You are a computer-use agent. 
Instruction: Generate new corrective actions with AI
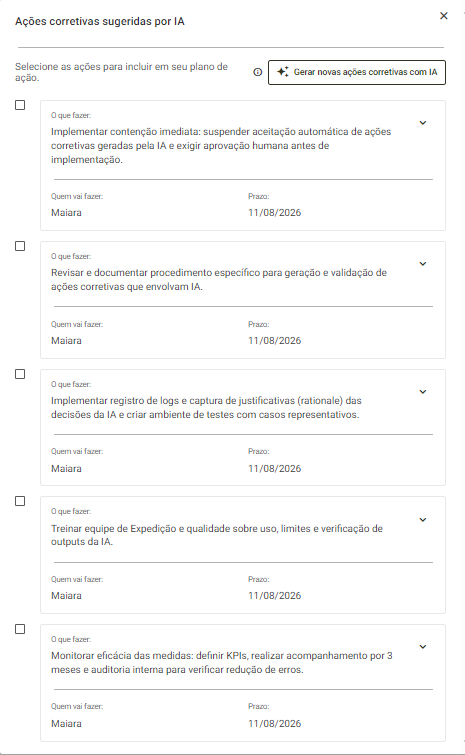tap(357, 72)
